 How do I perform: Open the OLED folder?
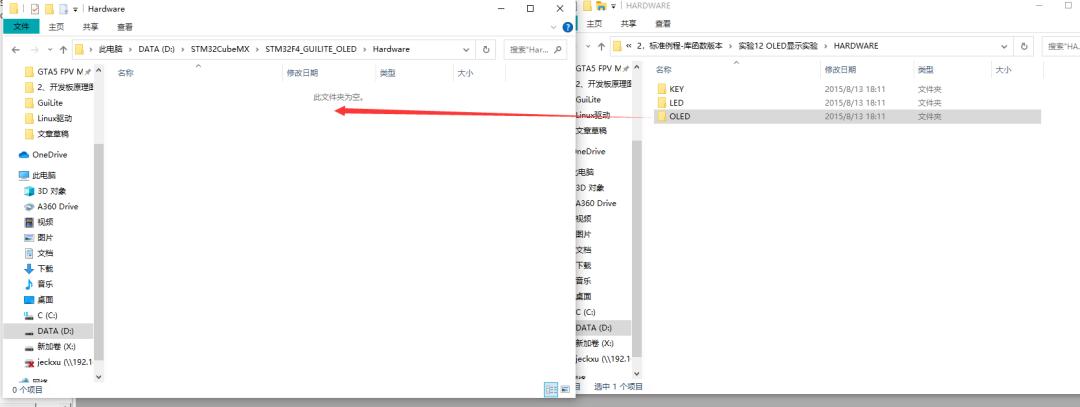point(679,116)
